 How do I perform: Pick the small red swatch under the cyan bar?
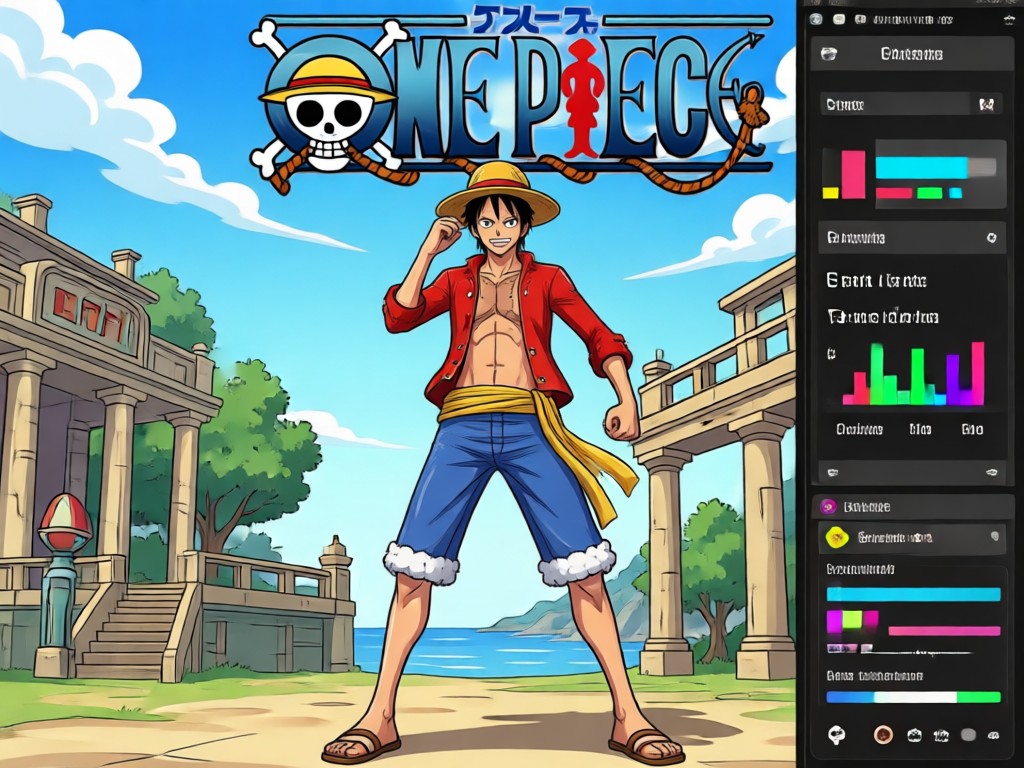tap(893, 193)
